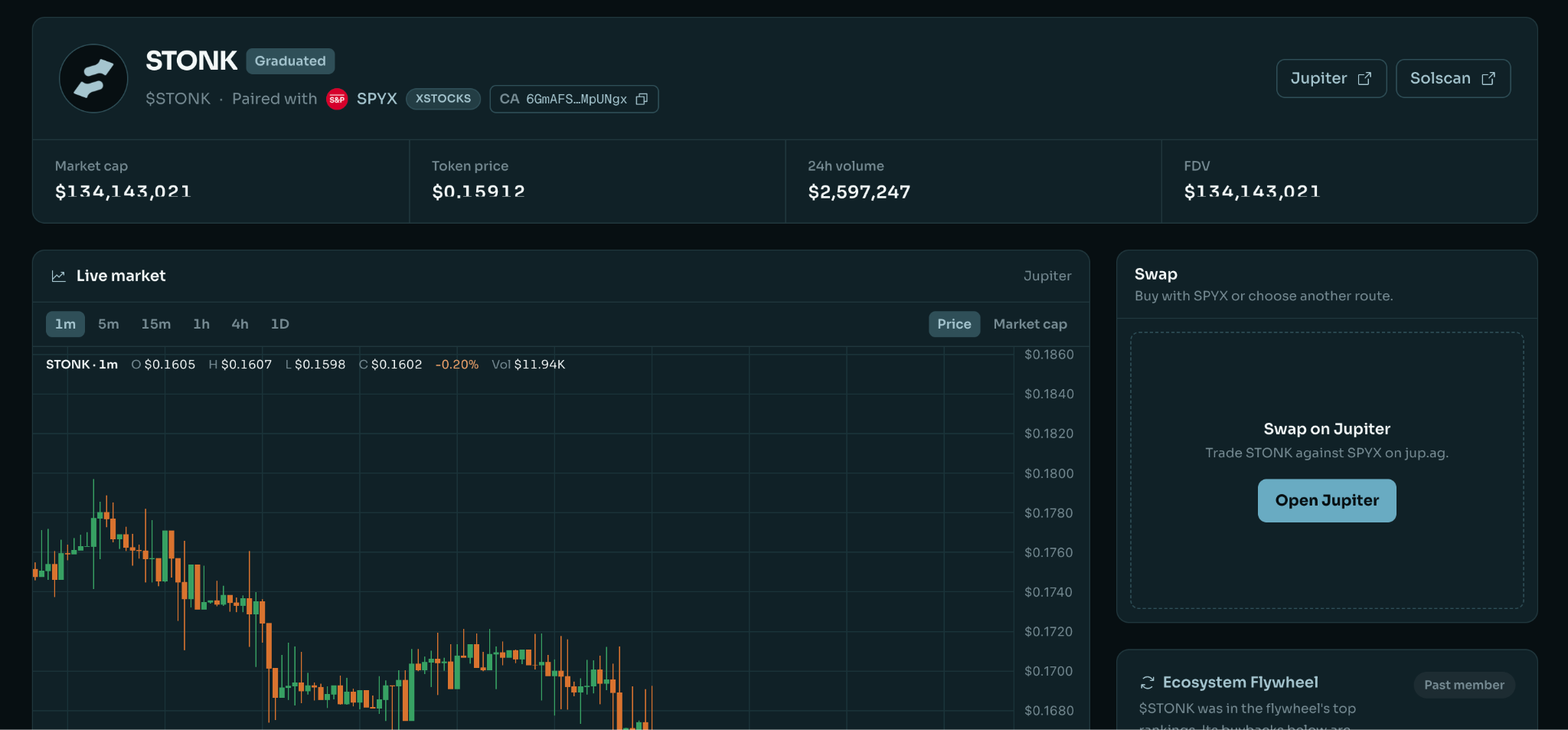This screenshot has width=1568, height=730.
Task: Click the Swap on Jupiter heading
Action: tap(1327, 429)
